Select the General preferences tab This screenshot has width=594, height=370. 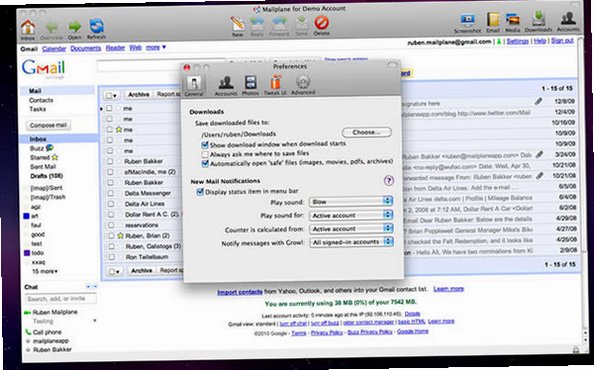point(194,85)
